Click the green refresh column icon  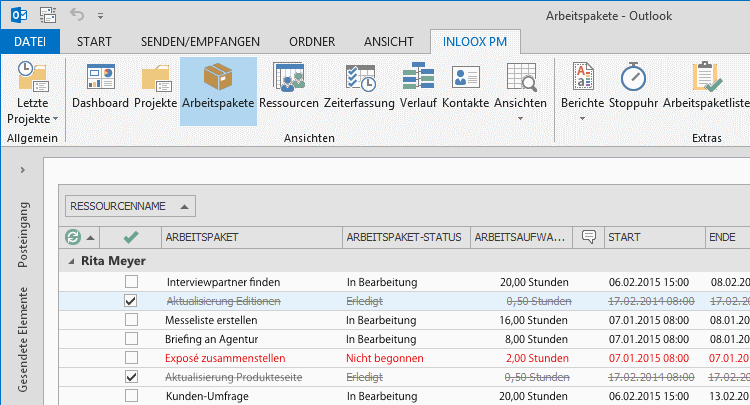click(73, 237)
